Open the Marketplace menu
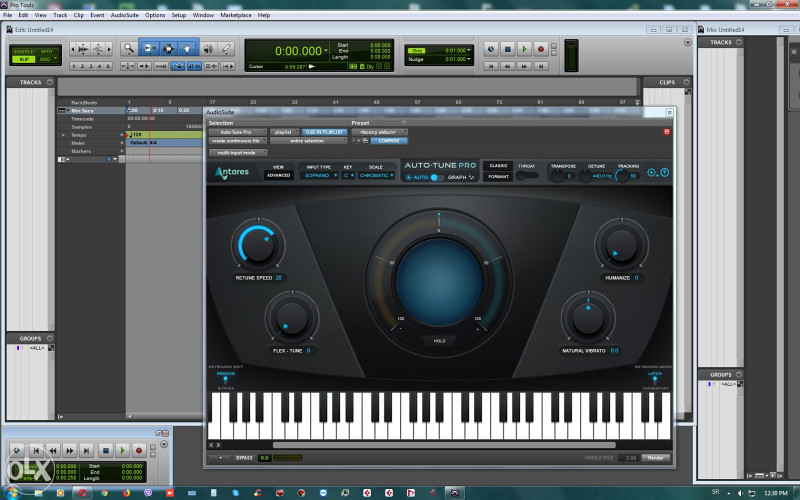800x500 pixels. pos(236,15)
